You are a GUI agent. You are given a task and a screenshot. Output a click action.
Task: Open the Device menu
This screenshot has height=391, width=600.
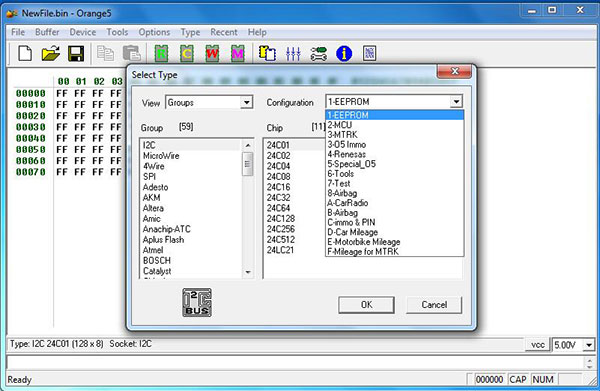point(83,32)
